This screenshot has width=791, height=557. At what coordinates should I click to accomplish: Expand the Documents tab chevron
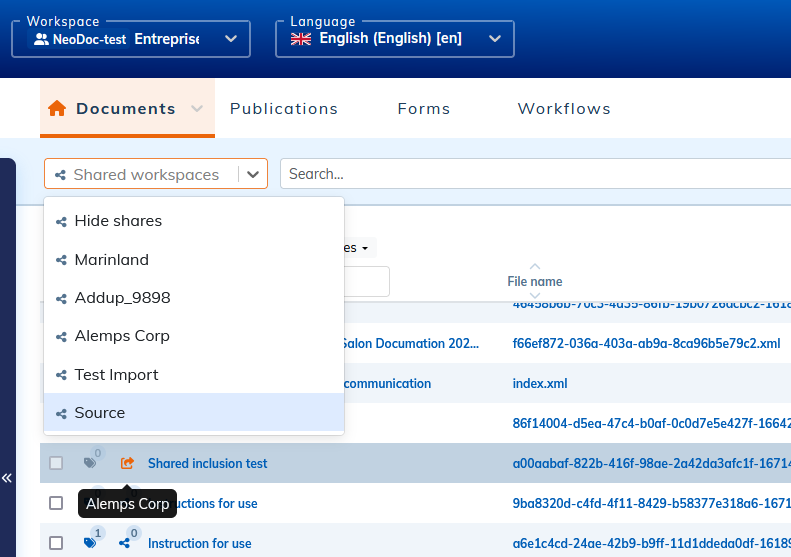coord(197,108)
